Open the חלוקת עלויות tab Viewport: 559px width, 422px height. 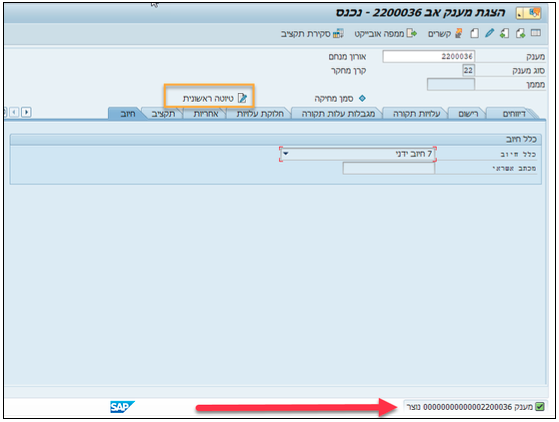pos(260,114)
